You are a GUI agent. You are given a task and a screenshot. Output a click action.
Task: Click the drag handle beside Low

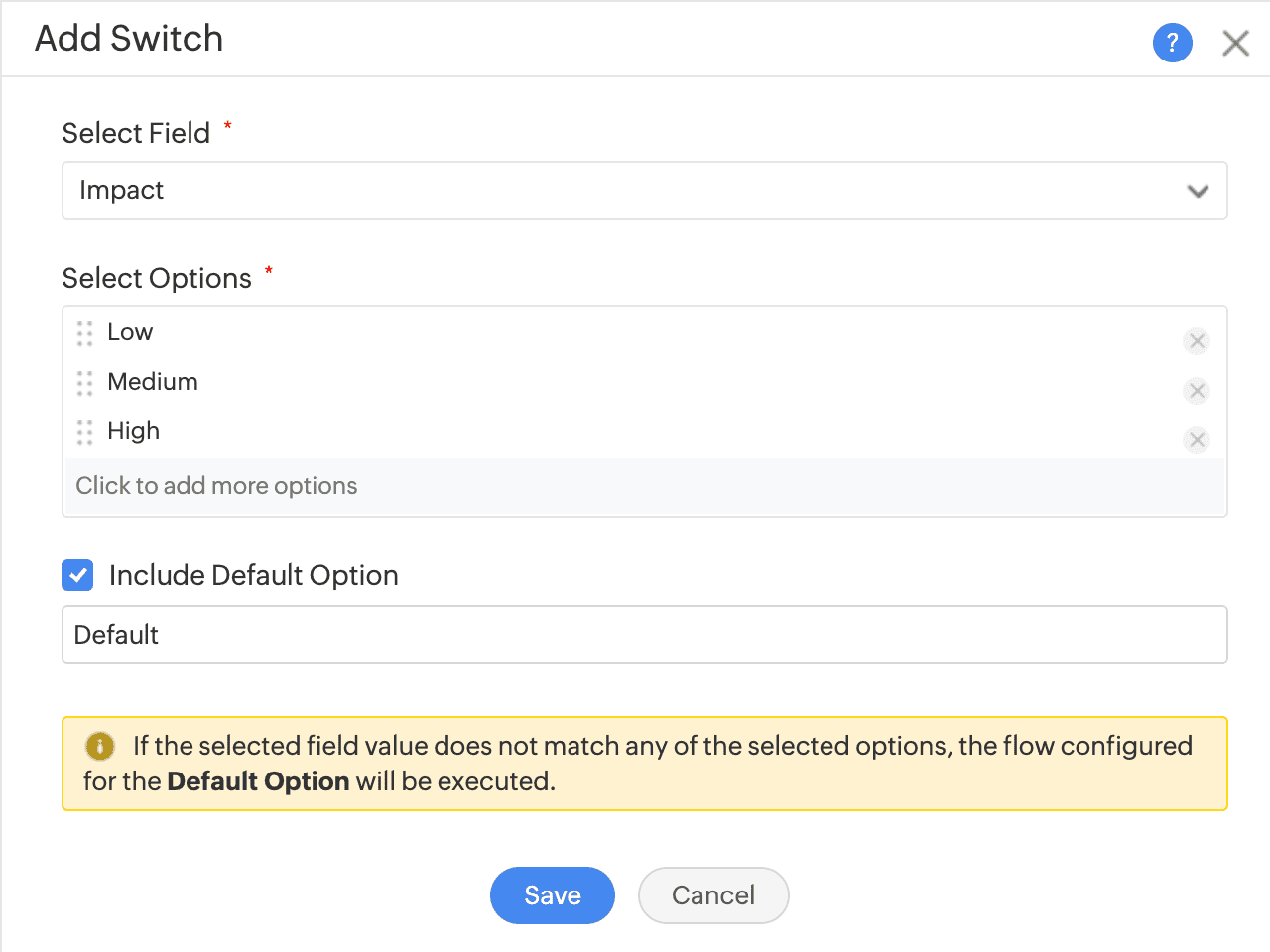[x=85, y=333]
